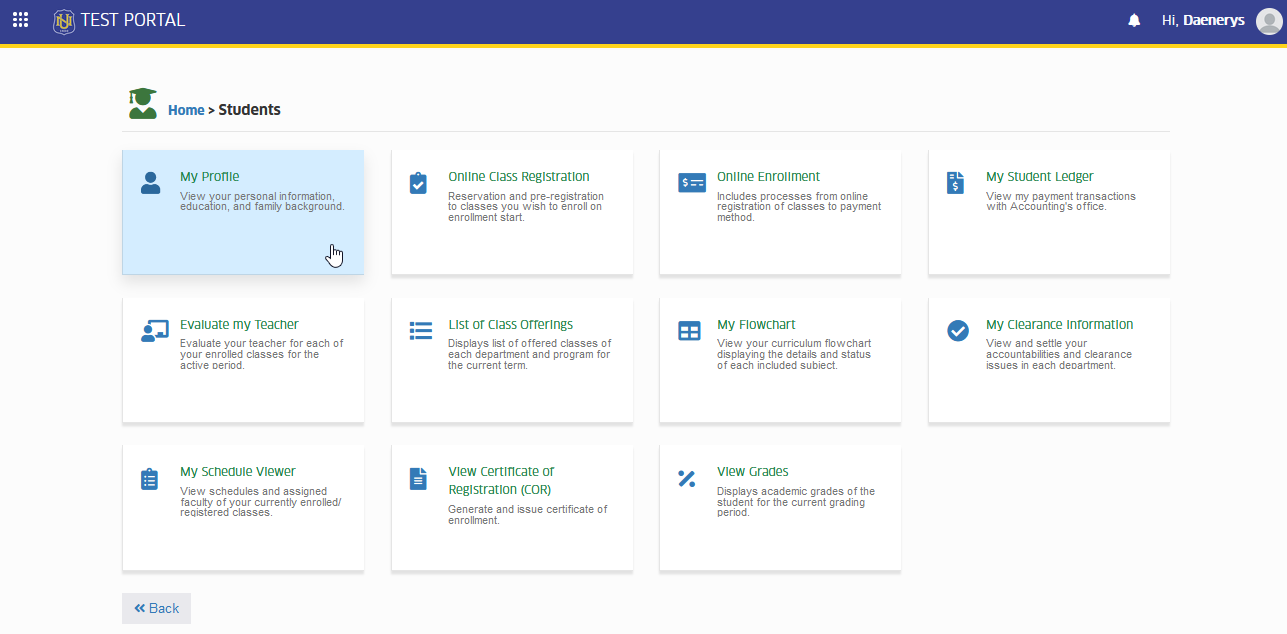Image resolution: width=1287 pixels, height=634 pixels.
Task: Click the Students breadcrumb text
Action: pyautogui.click(x=250, y=110)
